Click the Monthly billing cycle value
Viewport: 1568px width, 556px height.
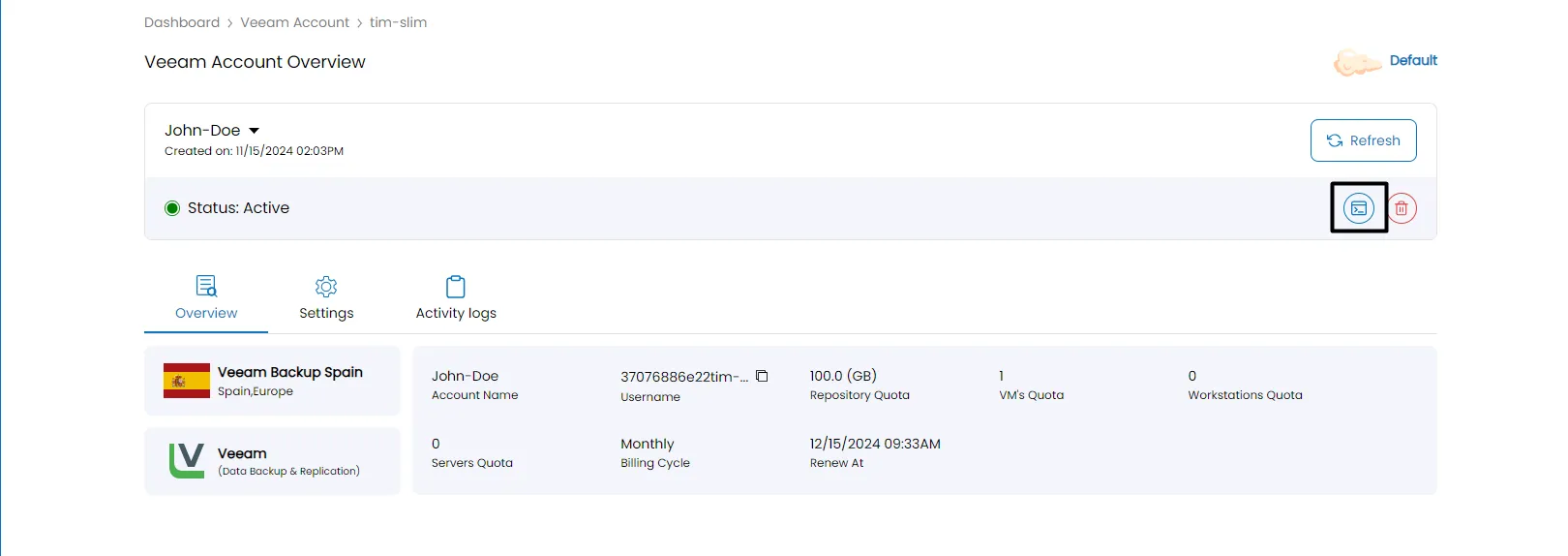click(648, 444)
